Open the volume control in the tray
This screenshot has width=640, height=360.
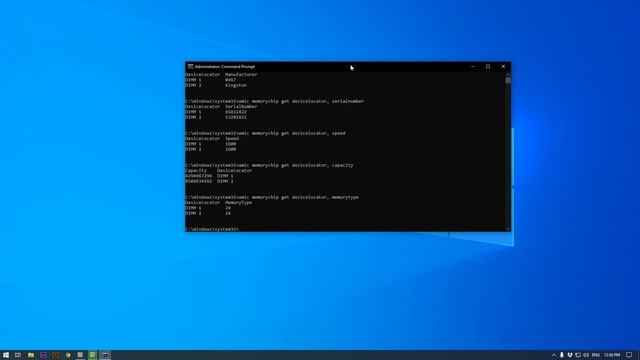click(x=586, y=355)
